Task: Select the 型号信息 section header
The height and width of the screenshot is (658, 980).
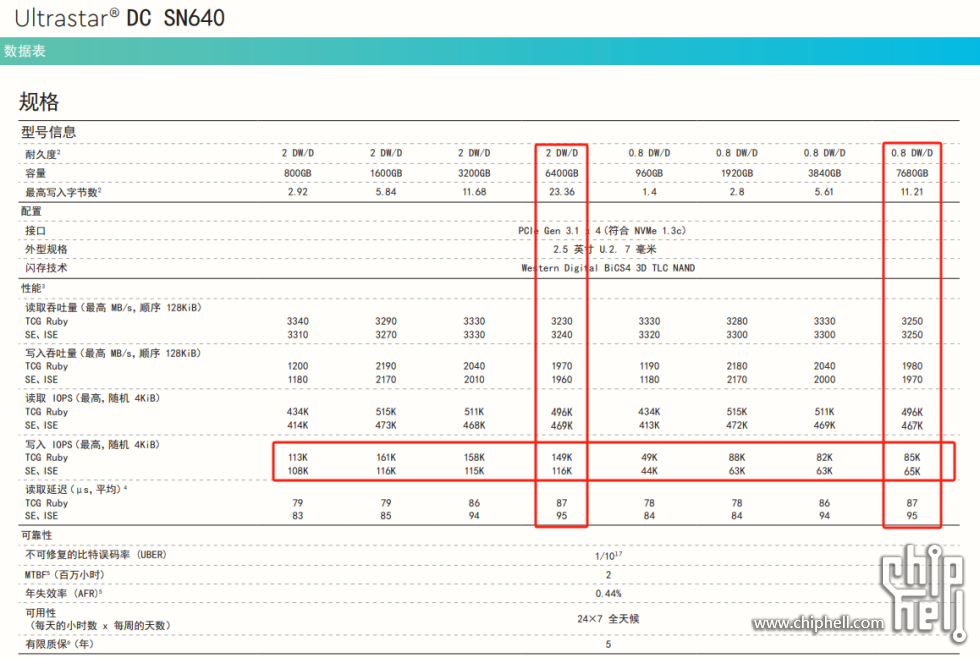Action: tap(48, 132)
